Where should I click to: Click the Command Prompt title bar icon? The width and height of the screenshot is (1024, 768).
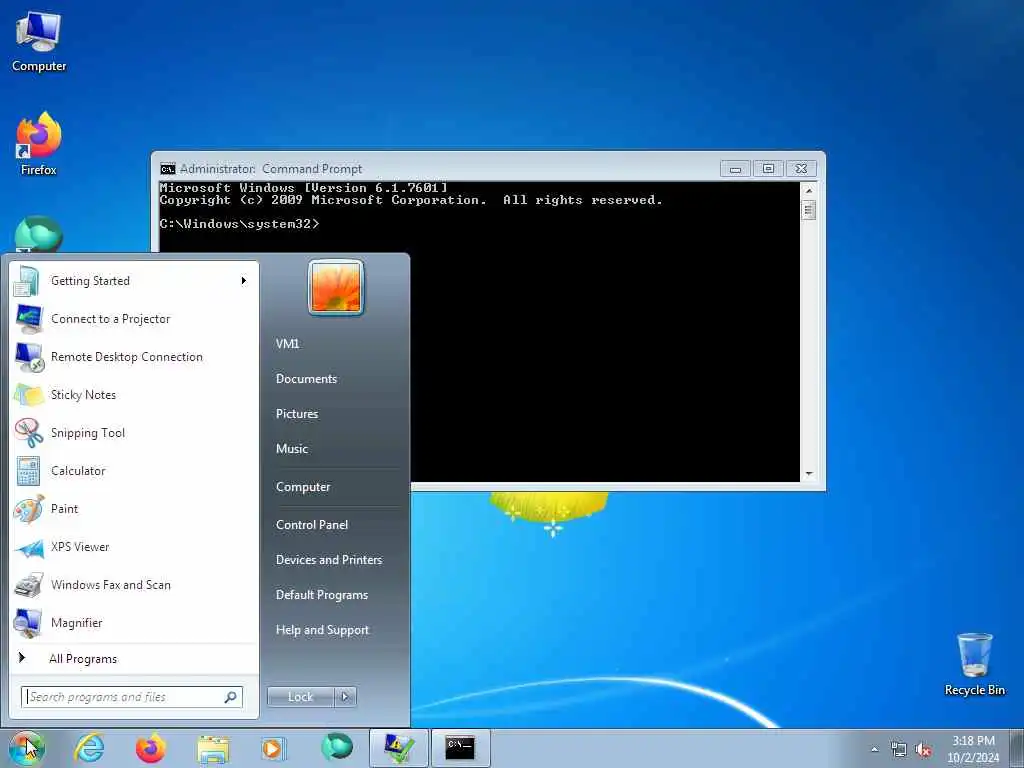click(168, 169)
